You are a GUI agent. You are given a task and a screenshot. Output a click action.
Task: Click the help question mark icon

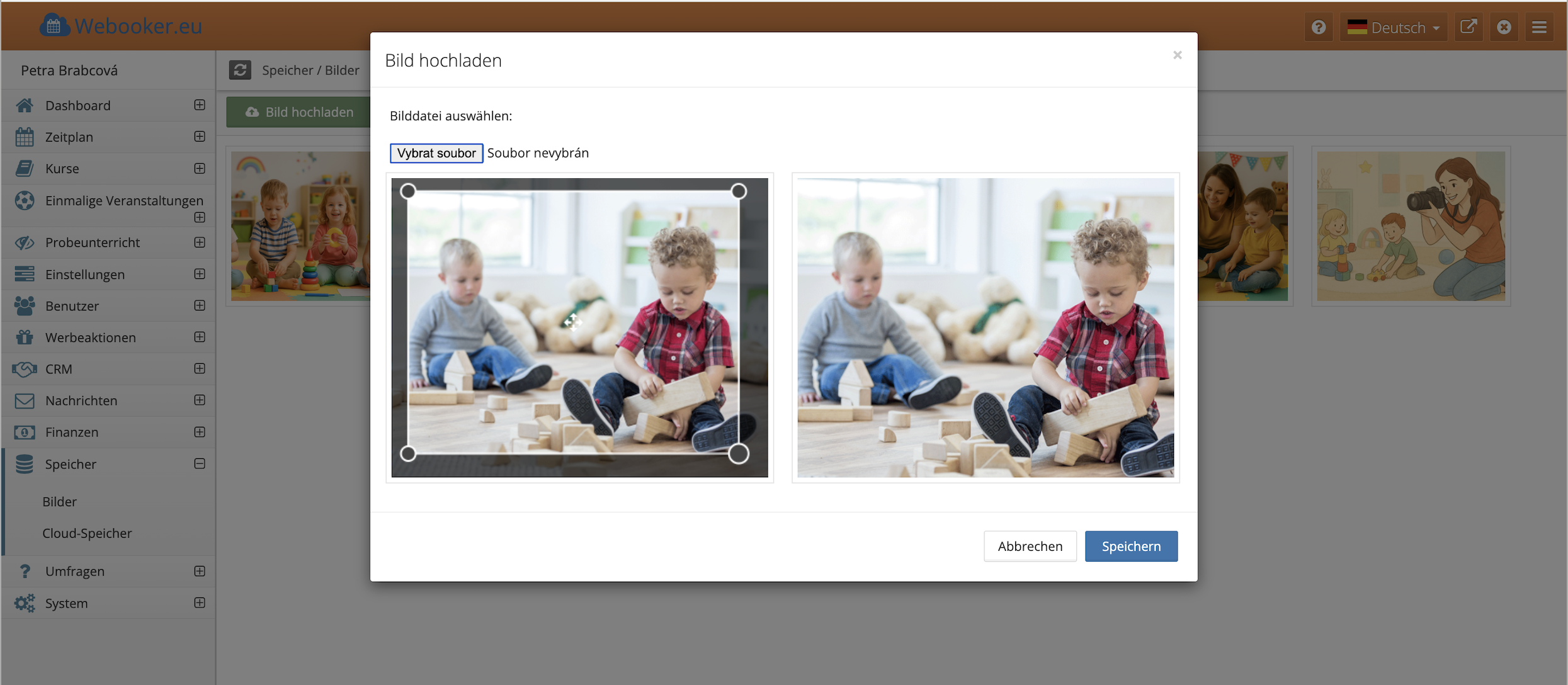click(x=1319, y=27)
